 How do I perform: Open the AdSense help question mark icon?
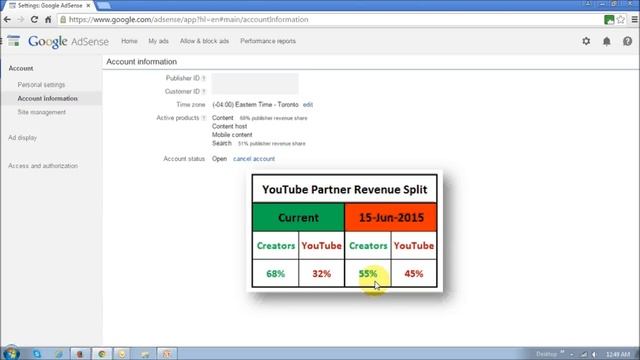[x=627, y=41]
